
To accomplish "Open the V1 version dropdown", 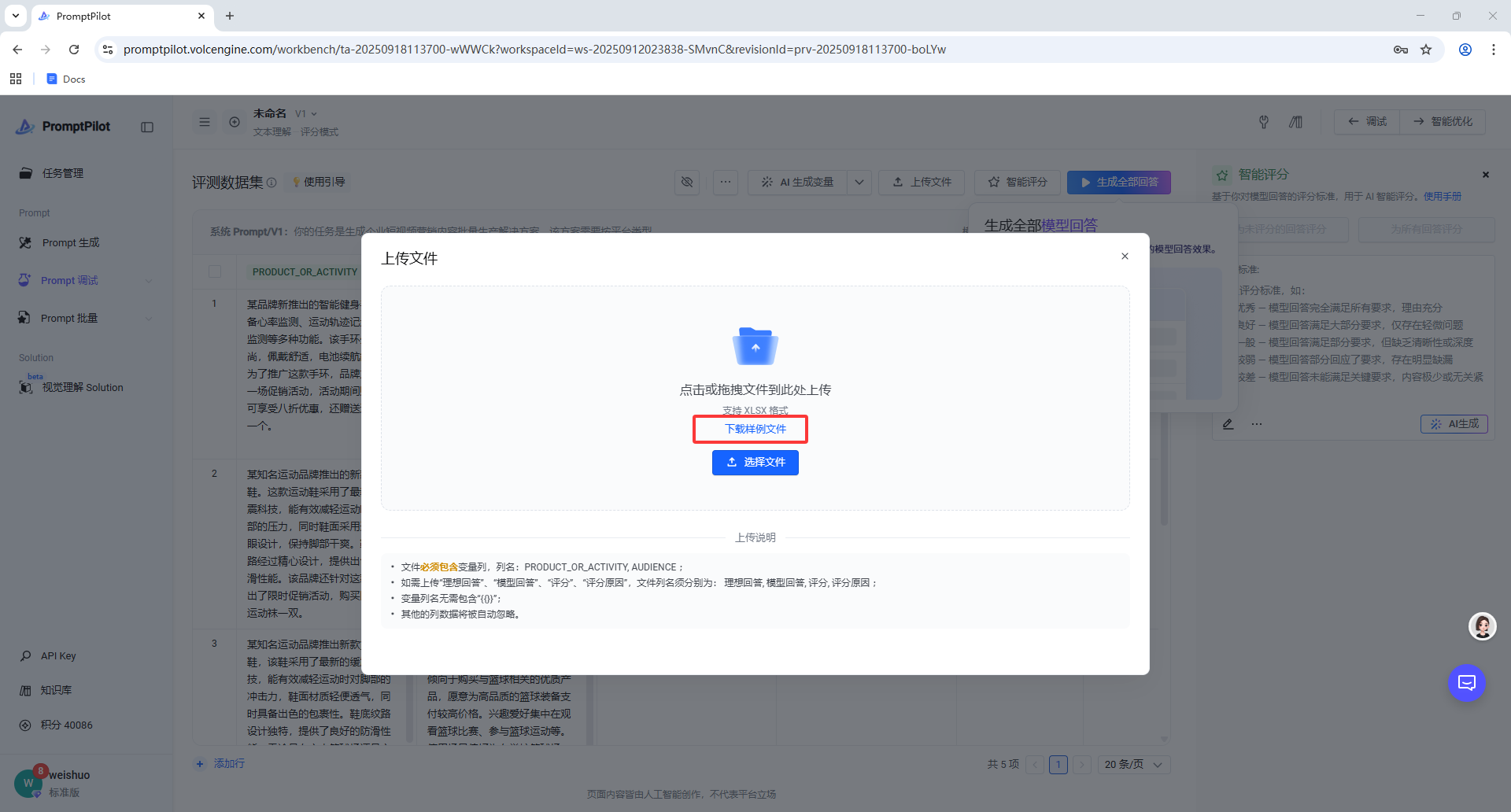I will [x=306, y=113].
